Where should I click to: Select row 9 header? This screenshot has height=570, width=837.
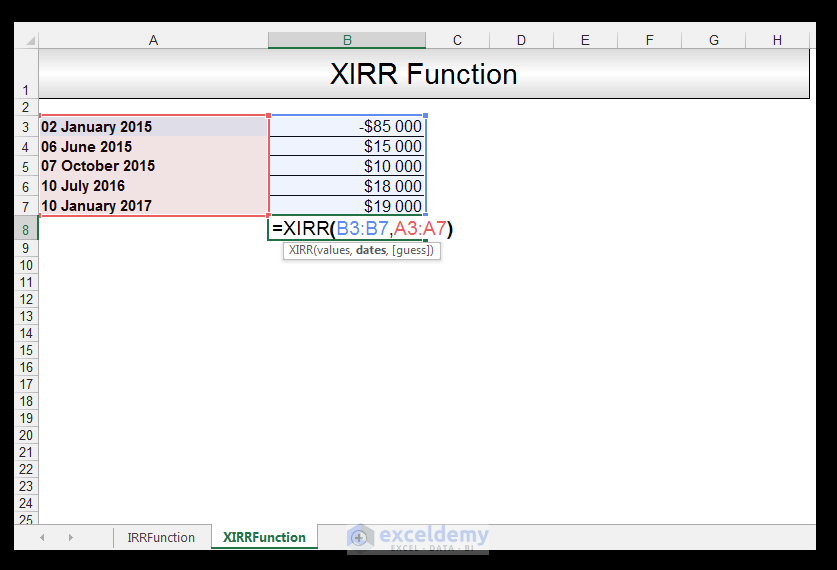[26, 248]
